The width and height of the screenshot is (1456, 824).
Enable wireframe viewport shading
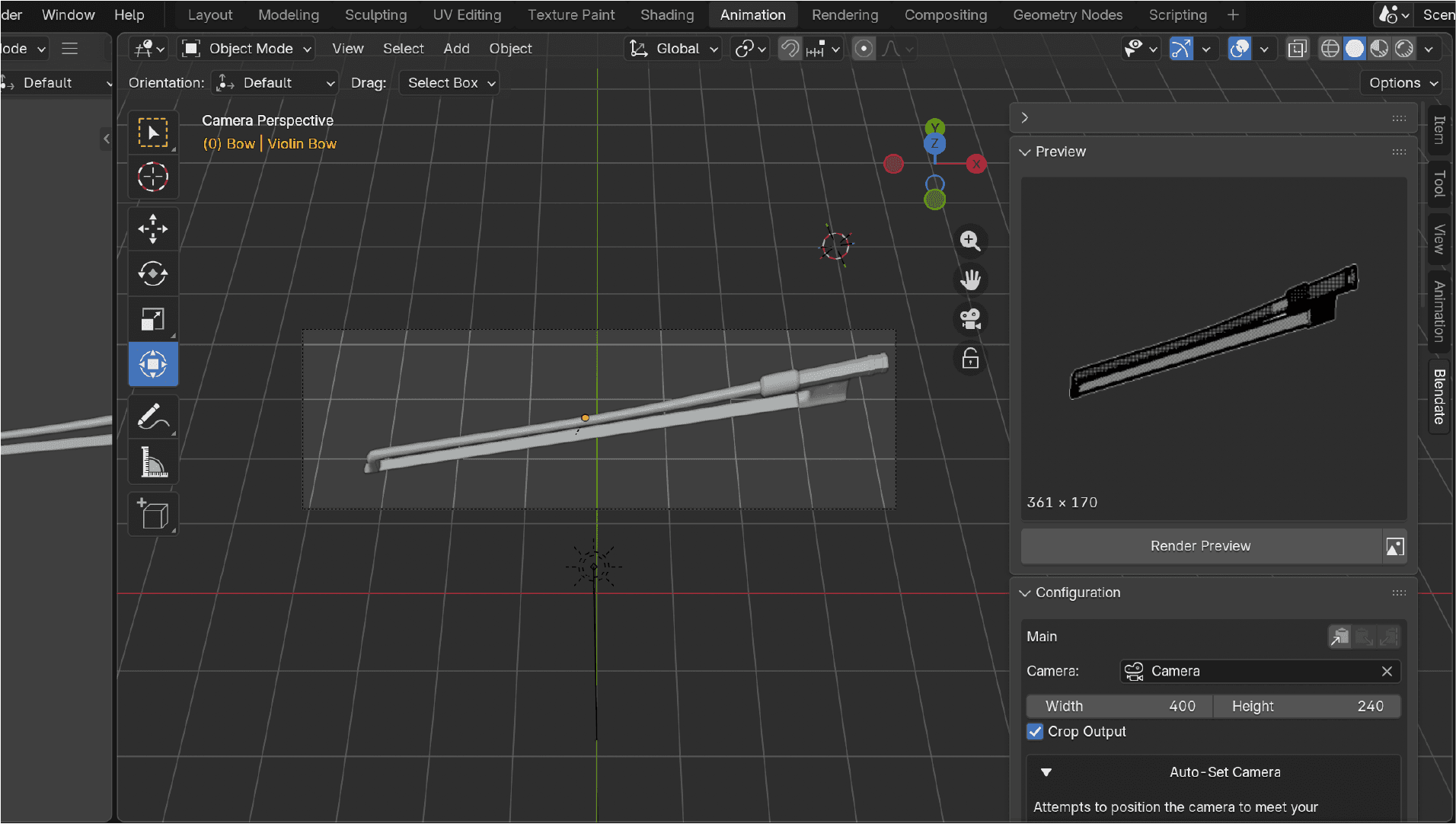1330,49
